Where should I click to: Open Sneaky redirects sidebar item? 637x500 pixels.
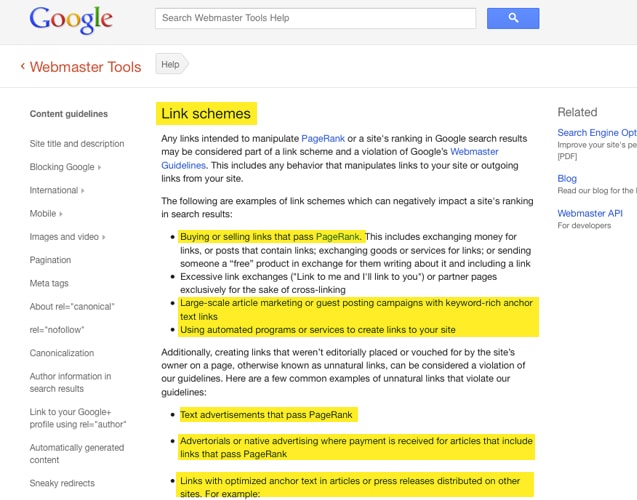click(62, 483)
